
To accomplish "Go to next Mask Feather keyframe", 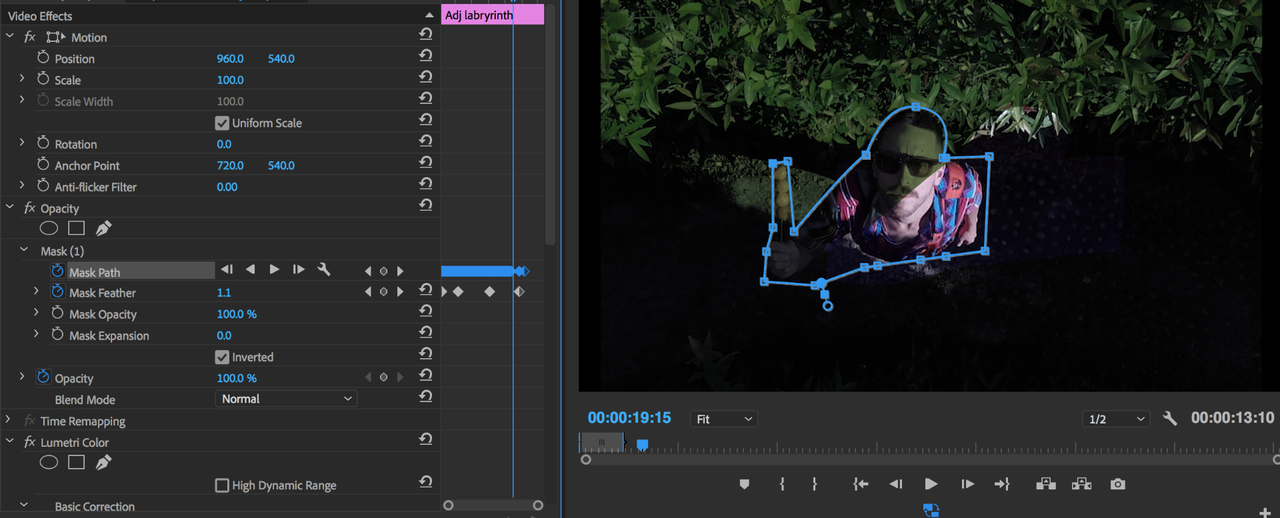I will [x=400, y=292].
